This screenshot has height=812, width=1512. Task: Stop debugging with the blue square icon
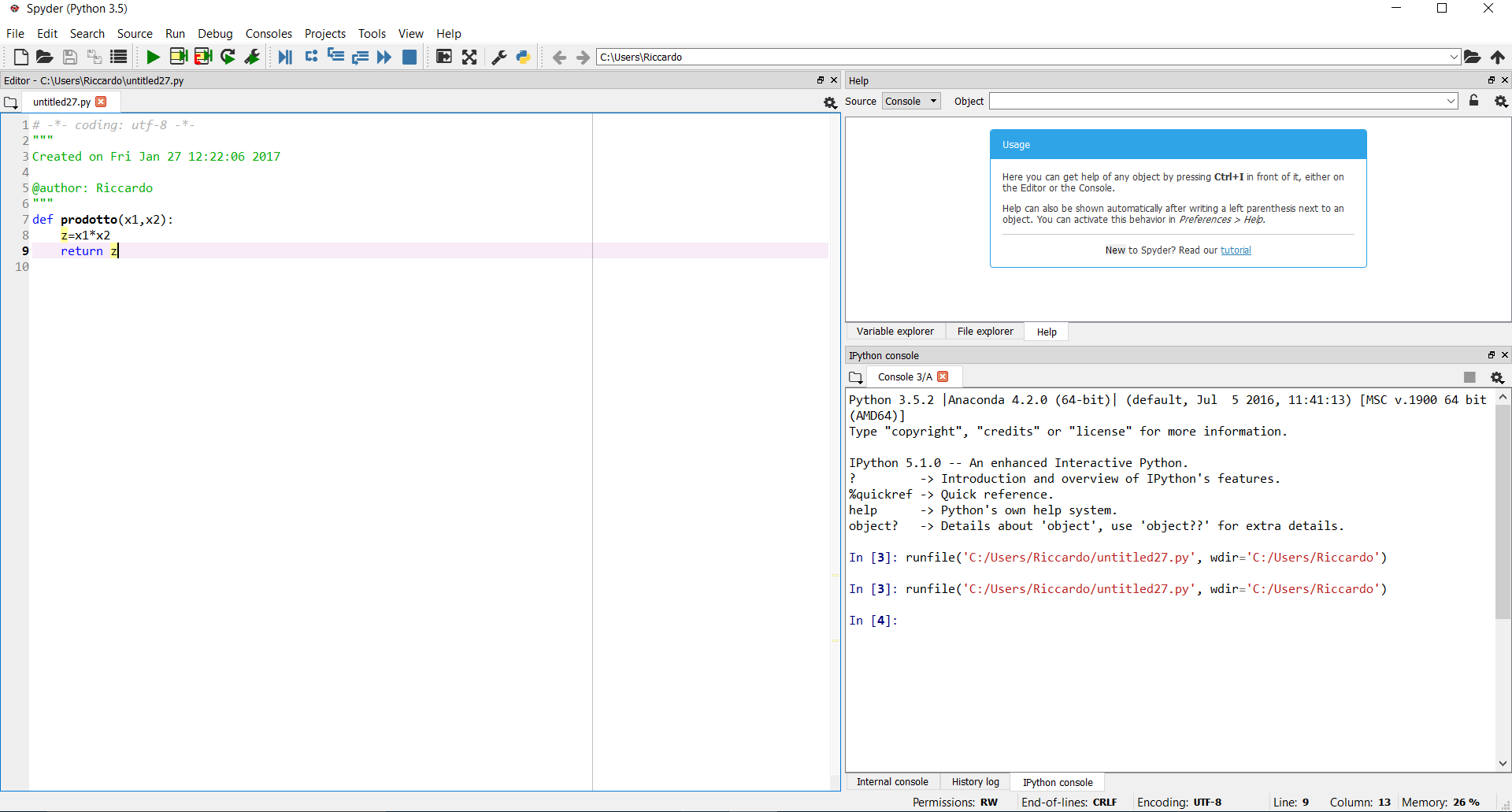click(409, 57)
